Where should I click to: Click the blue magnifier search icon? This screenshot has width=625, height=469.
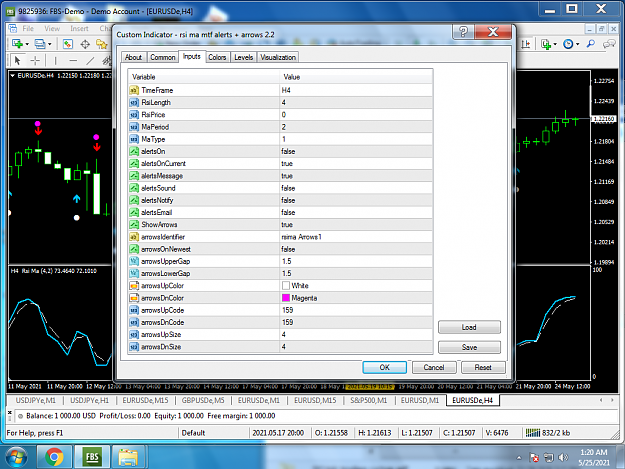coord(591,44)
